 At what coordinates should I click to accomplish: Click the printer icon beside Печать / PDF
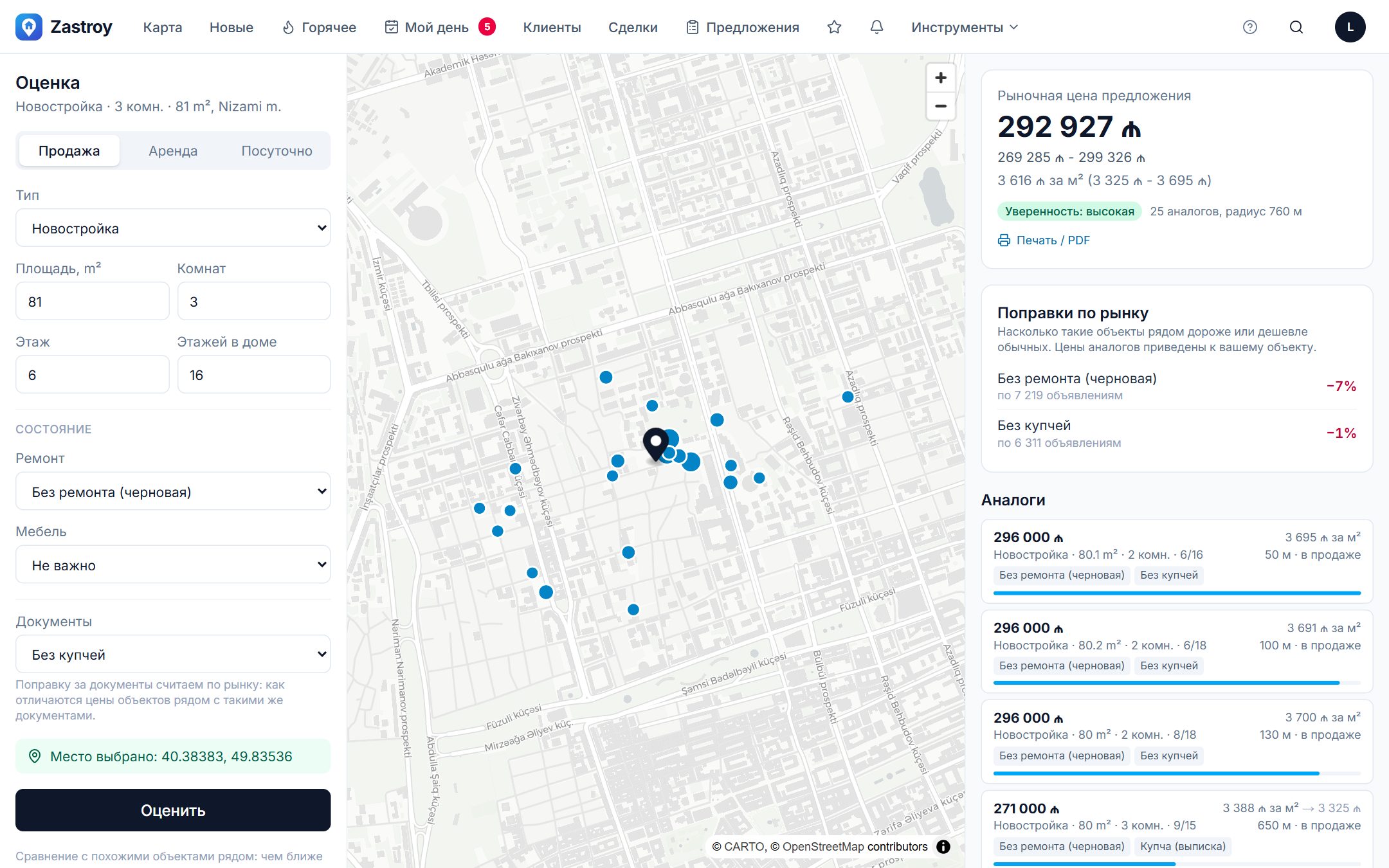pos(1004,240)
